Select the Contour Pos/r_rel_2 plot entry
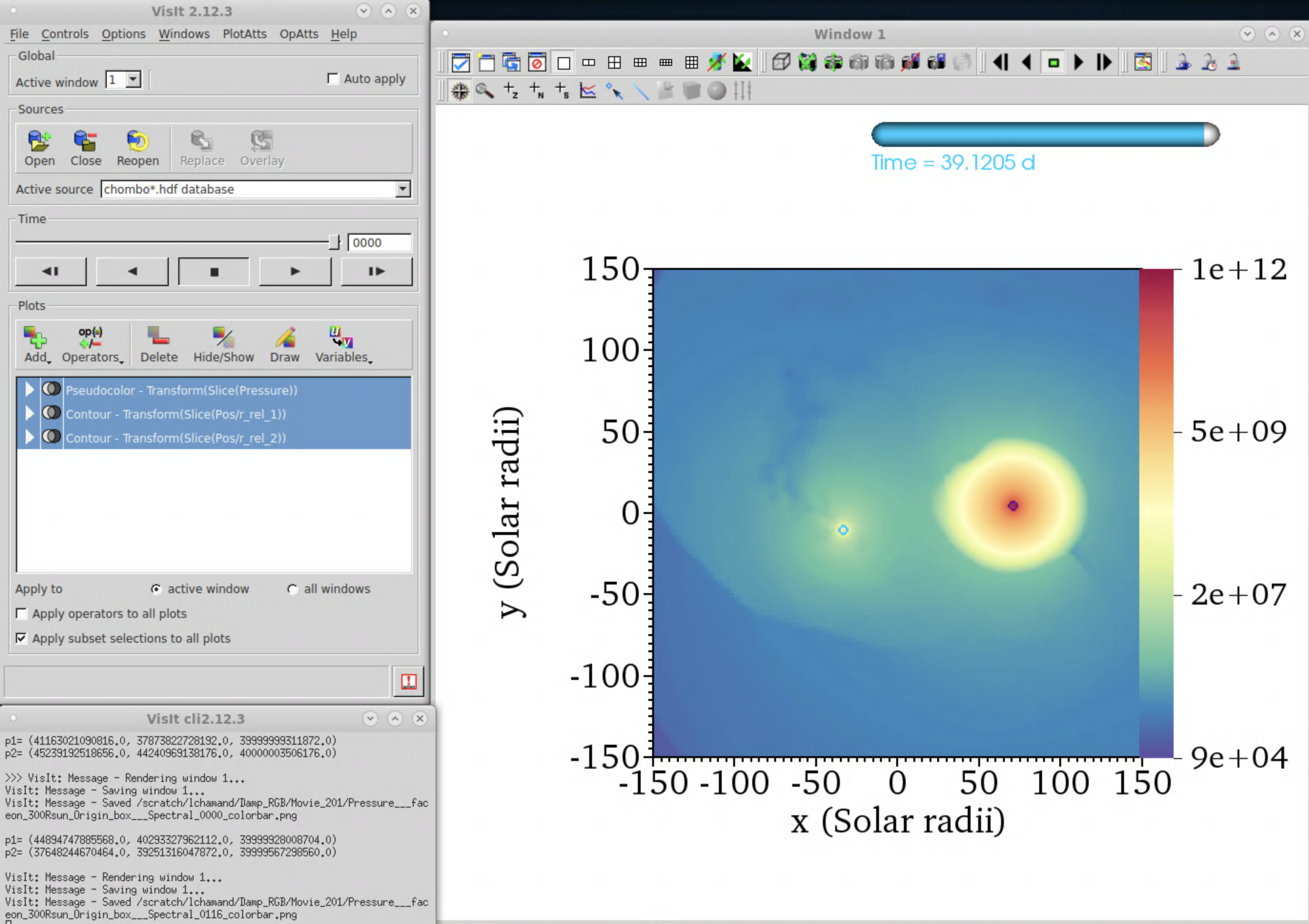Image resolution: width=1309 pixels, height=924 pixels. point(213,438)
